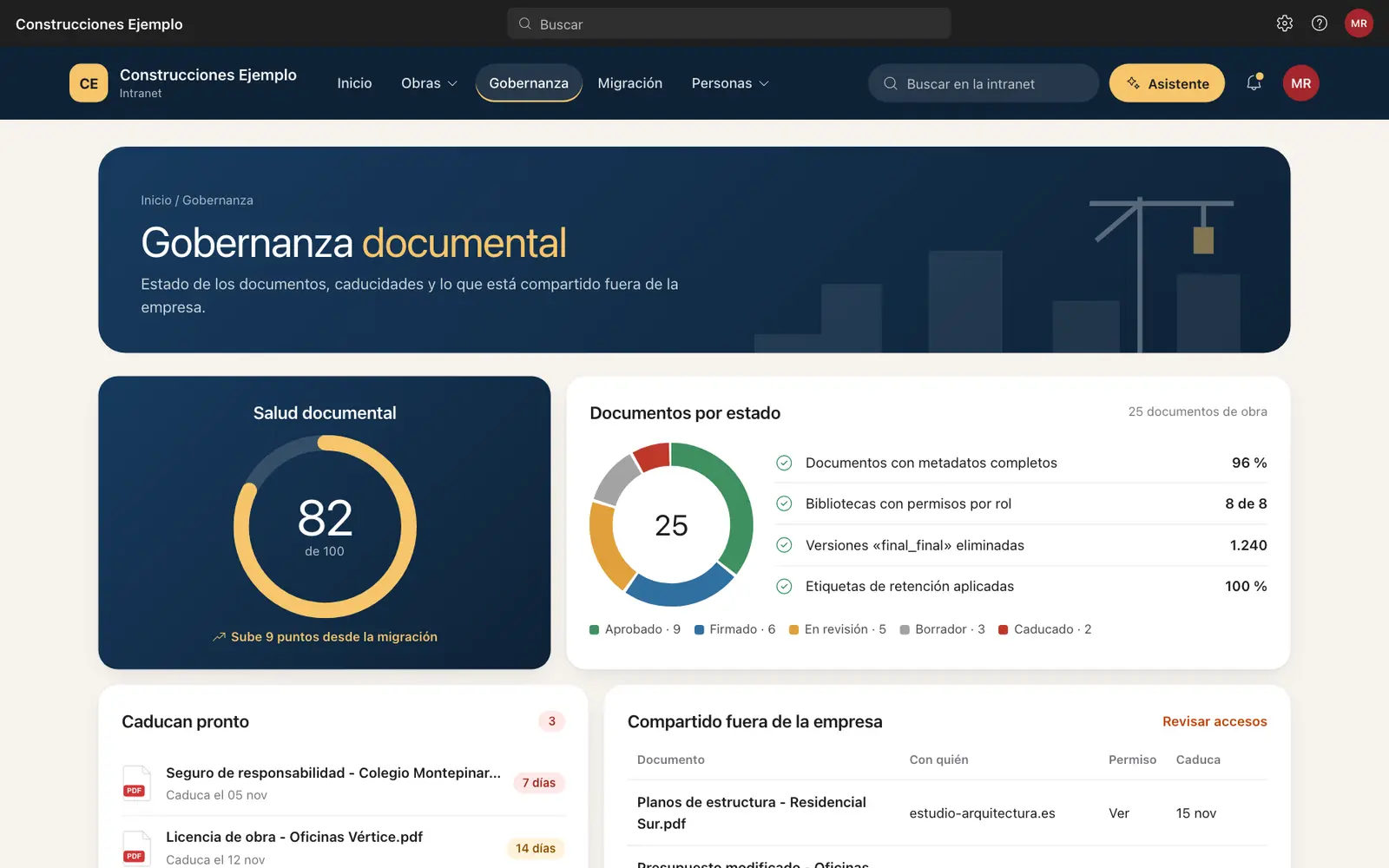Image resolution: width=1389 pixels, height=868 pixels.
Task: Open the Migración section
Action: pos(630,83)
